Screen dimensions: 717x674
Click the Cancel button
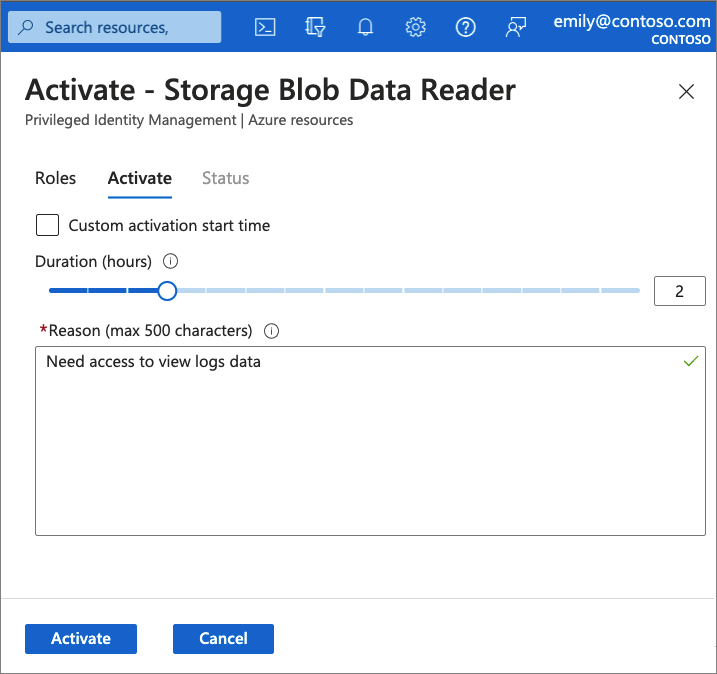[x=223, y=638]
